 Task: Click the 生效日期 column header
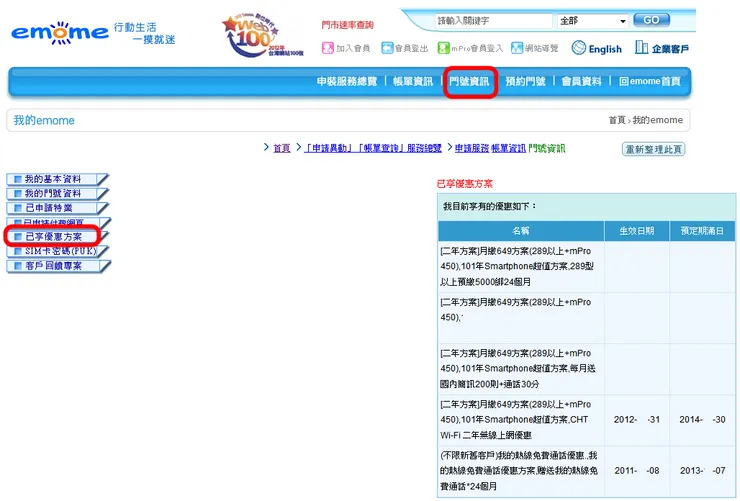pyautogui.click(x=637, y=231)
